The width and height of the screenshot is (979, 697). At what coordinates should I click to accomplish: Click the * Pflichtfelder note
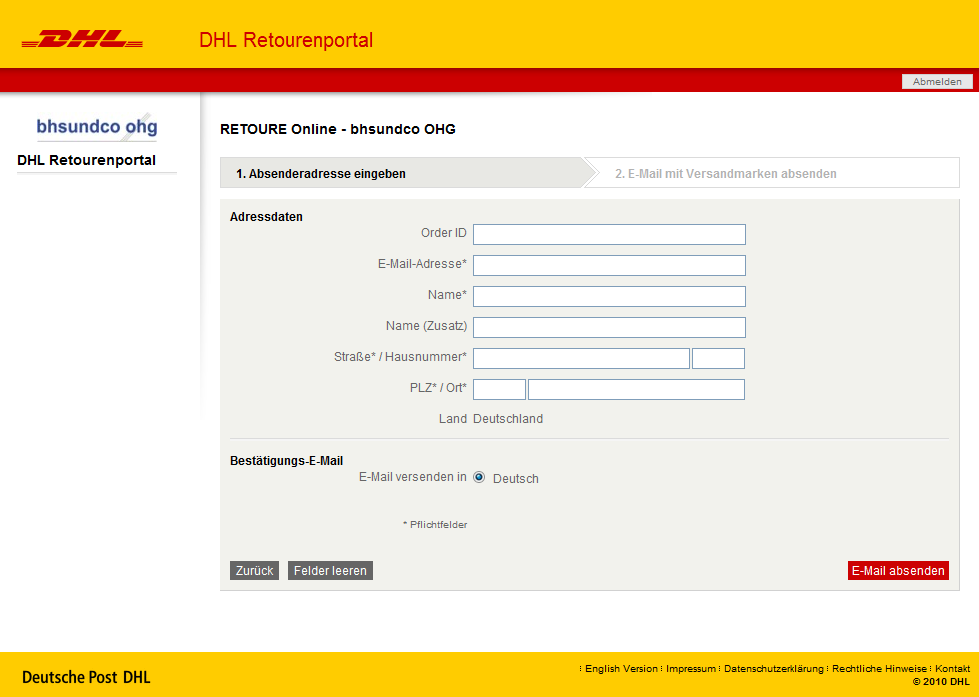[x=435, y=525]
